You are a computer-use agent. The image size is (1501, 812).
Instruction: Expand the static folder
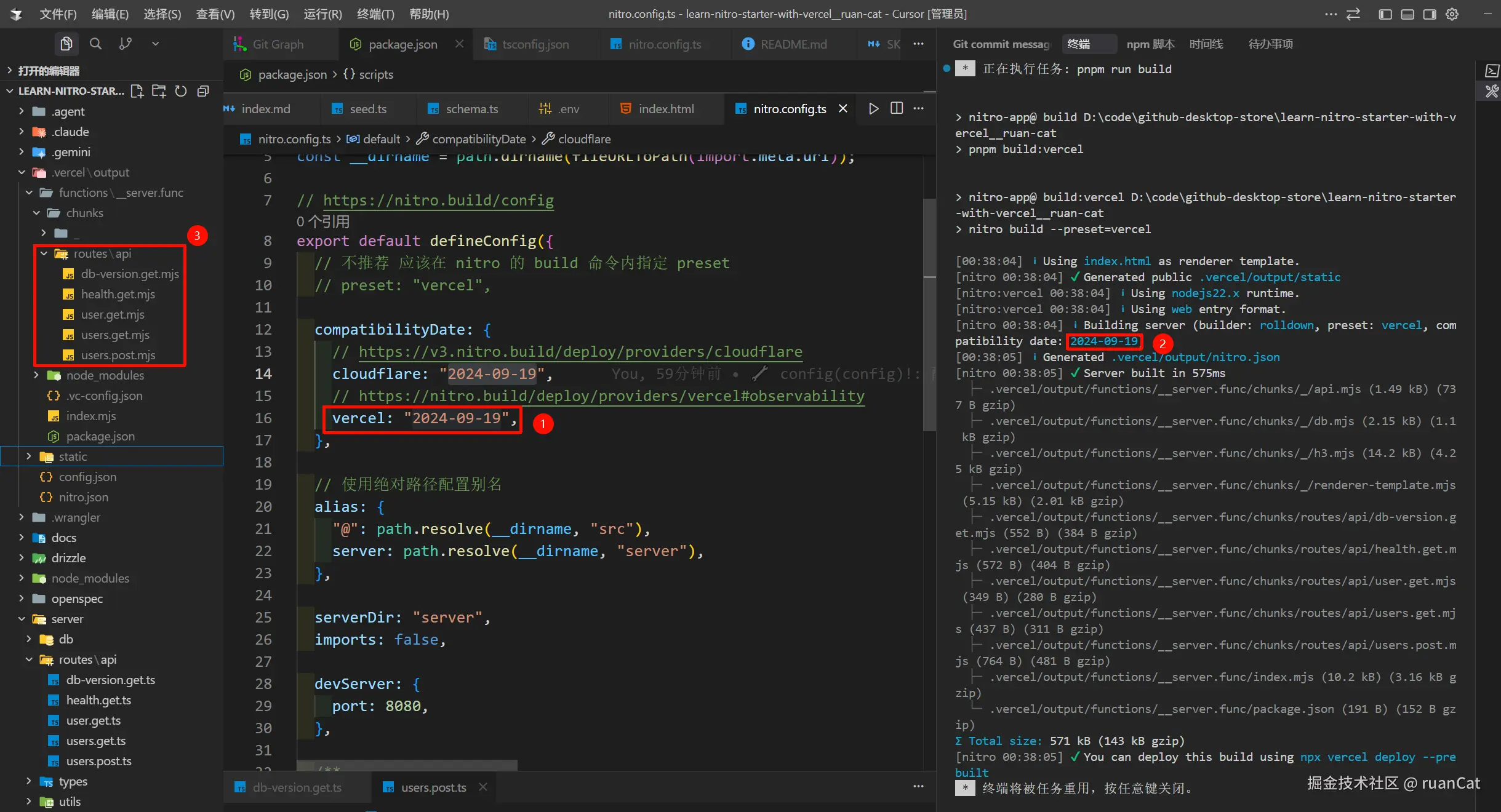tap(73, 456)
